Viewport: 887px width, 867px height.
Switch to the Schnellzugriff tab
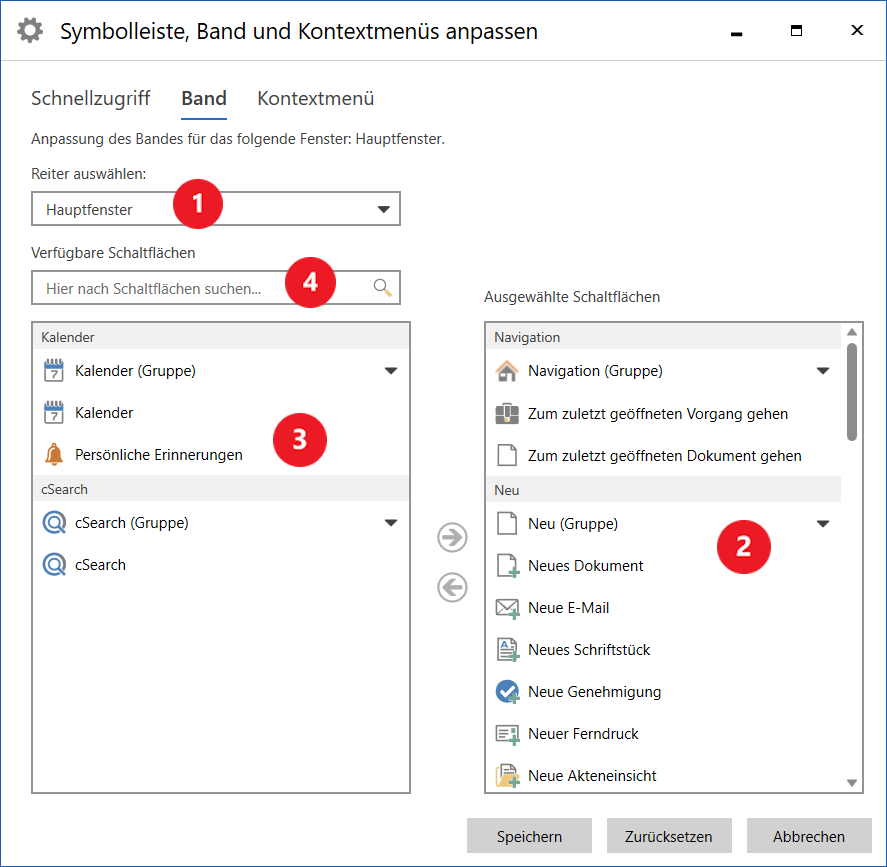point(90,98)
